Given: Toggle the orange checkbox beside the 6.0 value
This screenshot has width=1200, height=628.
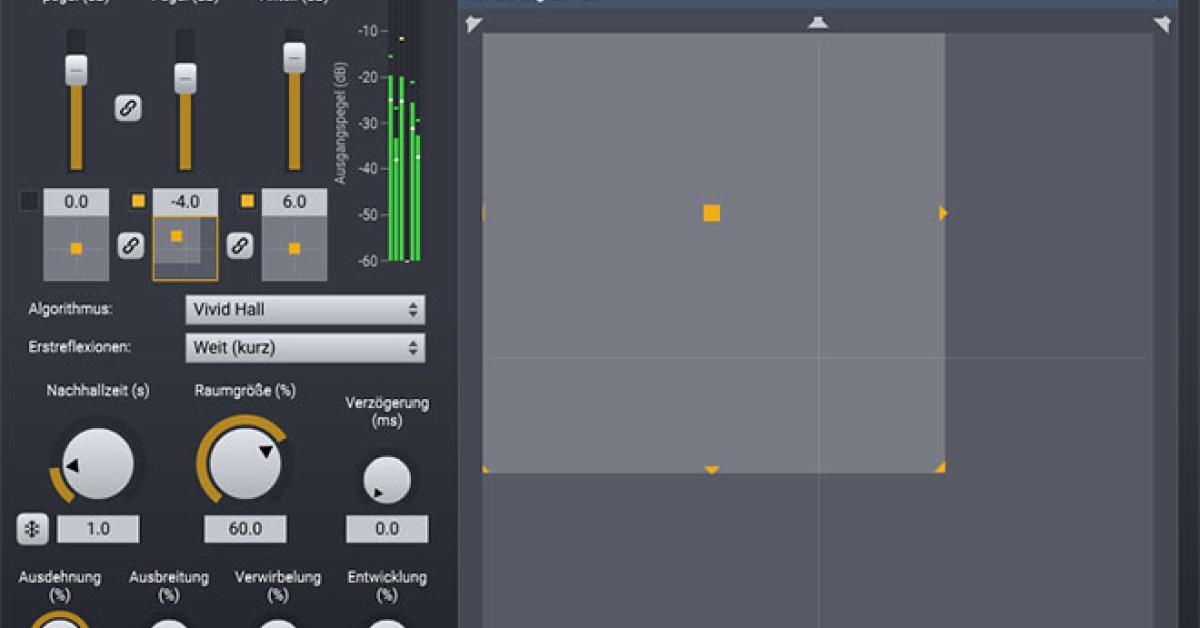Looking at the screenshot, I should [x=247, y=202].
